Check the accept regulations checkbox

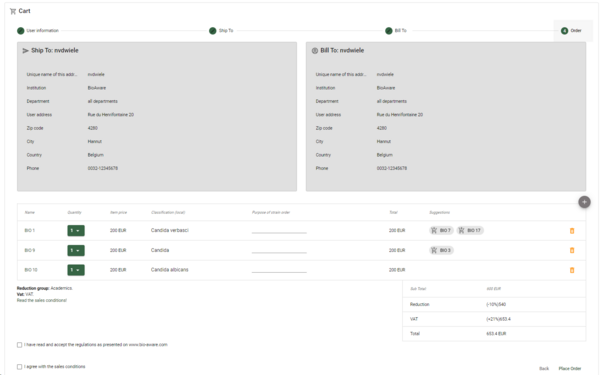tap(20, 345)
